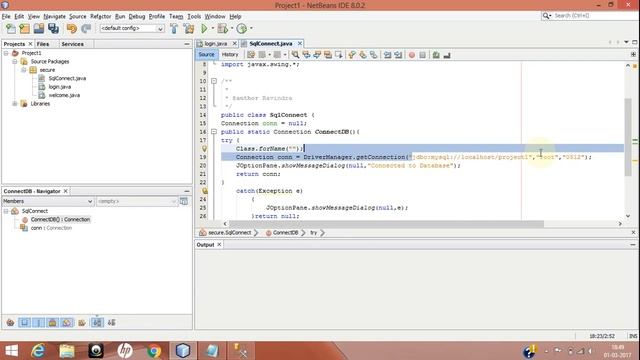640x360 pixels.
Task: Toggle Rectangular Selection in editor toolbar
Action: (x=338, y=55)
